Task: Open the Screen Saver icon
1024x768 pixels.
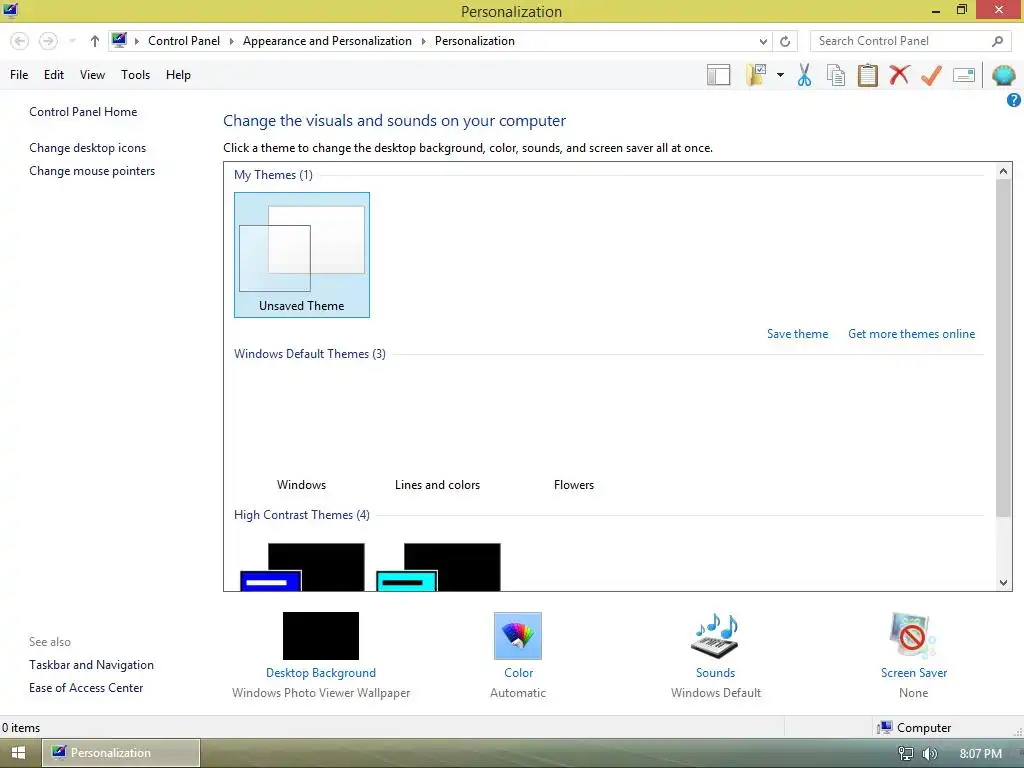Action: tap(913, 635)
